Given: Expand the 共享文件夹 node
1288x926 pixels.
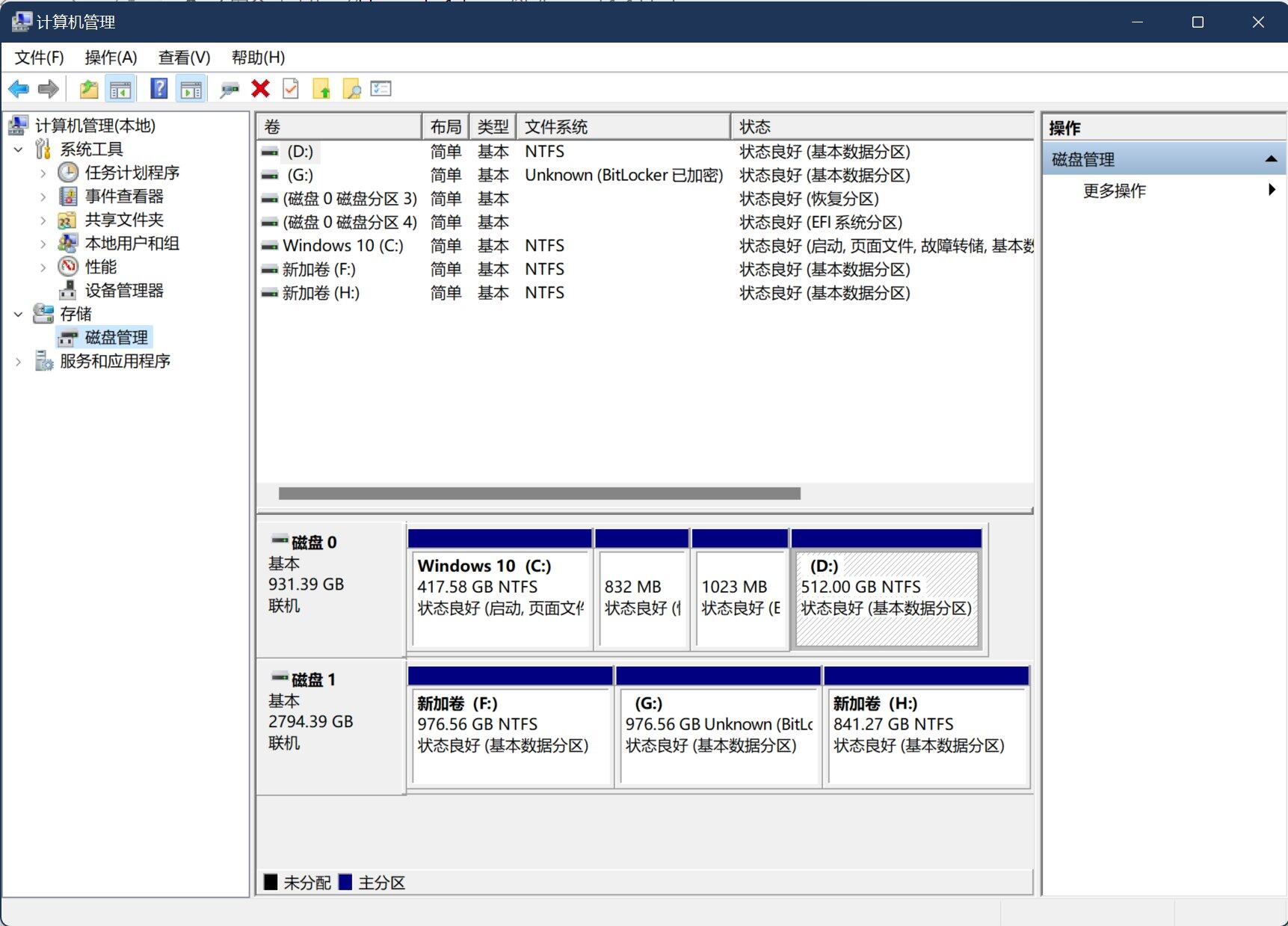Looking at the screenshot, I should point(43,220).
